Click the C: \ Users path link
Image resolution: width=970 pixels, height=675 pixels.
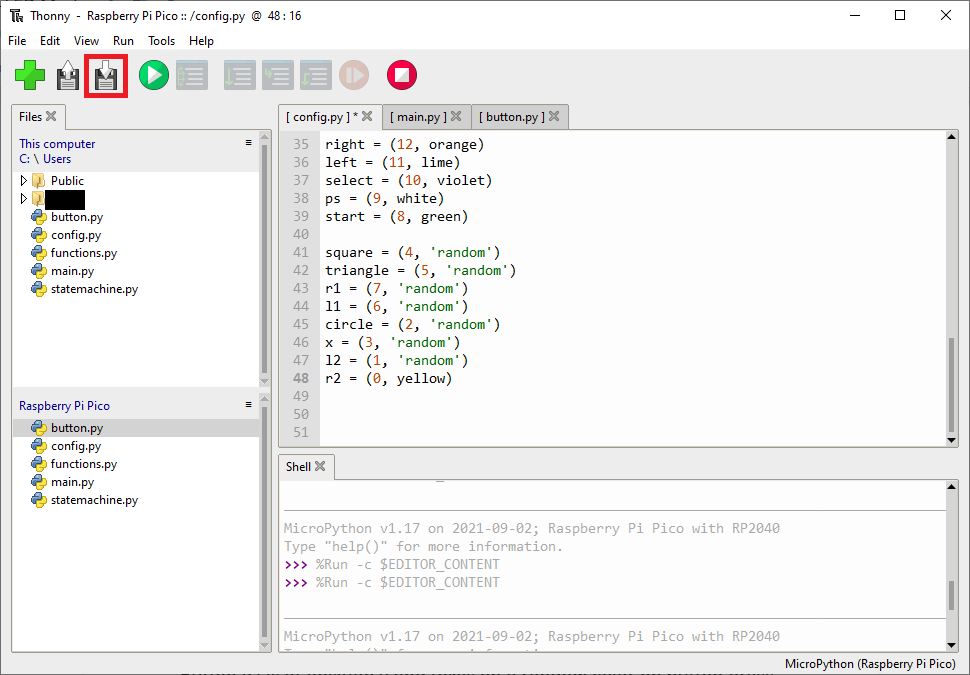(x=45, y=159)
